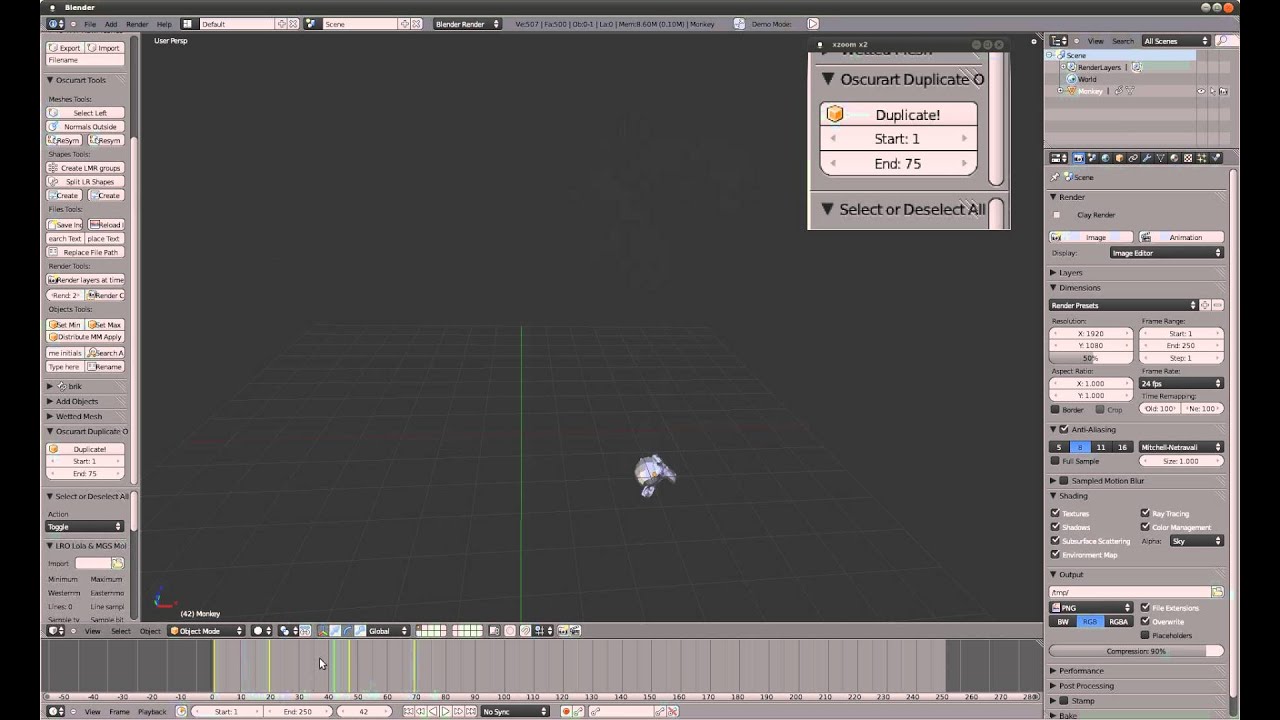
Task: Click the 50% resolution percentage slider
Action: pyautogui.click(x=1091, y=358)
